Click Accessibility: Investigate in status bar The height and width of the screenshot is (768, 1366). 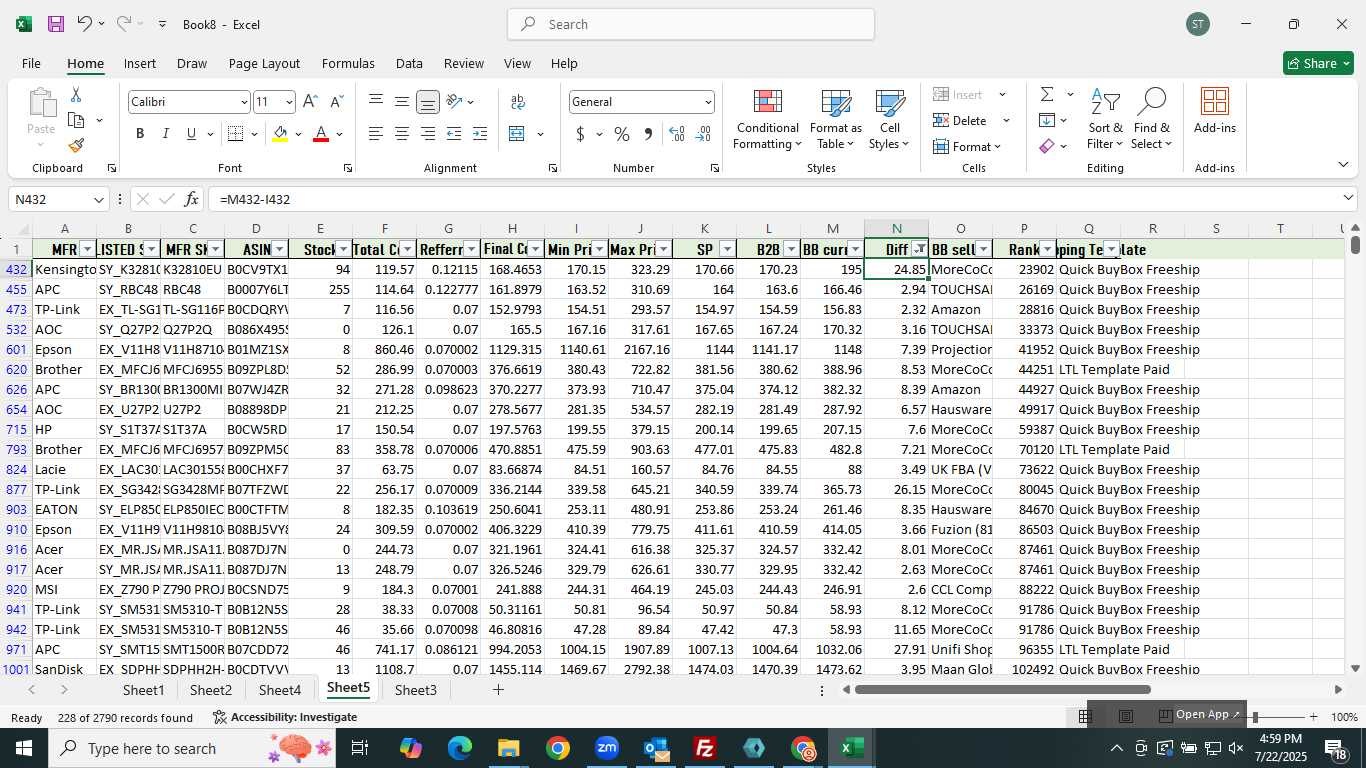pyautogui.click(x=285, y=717)
